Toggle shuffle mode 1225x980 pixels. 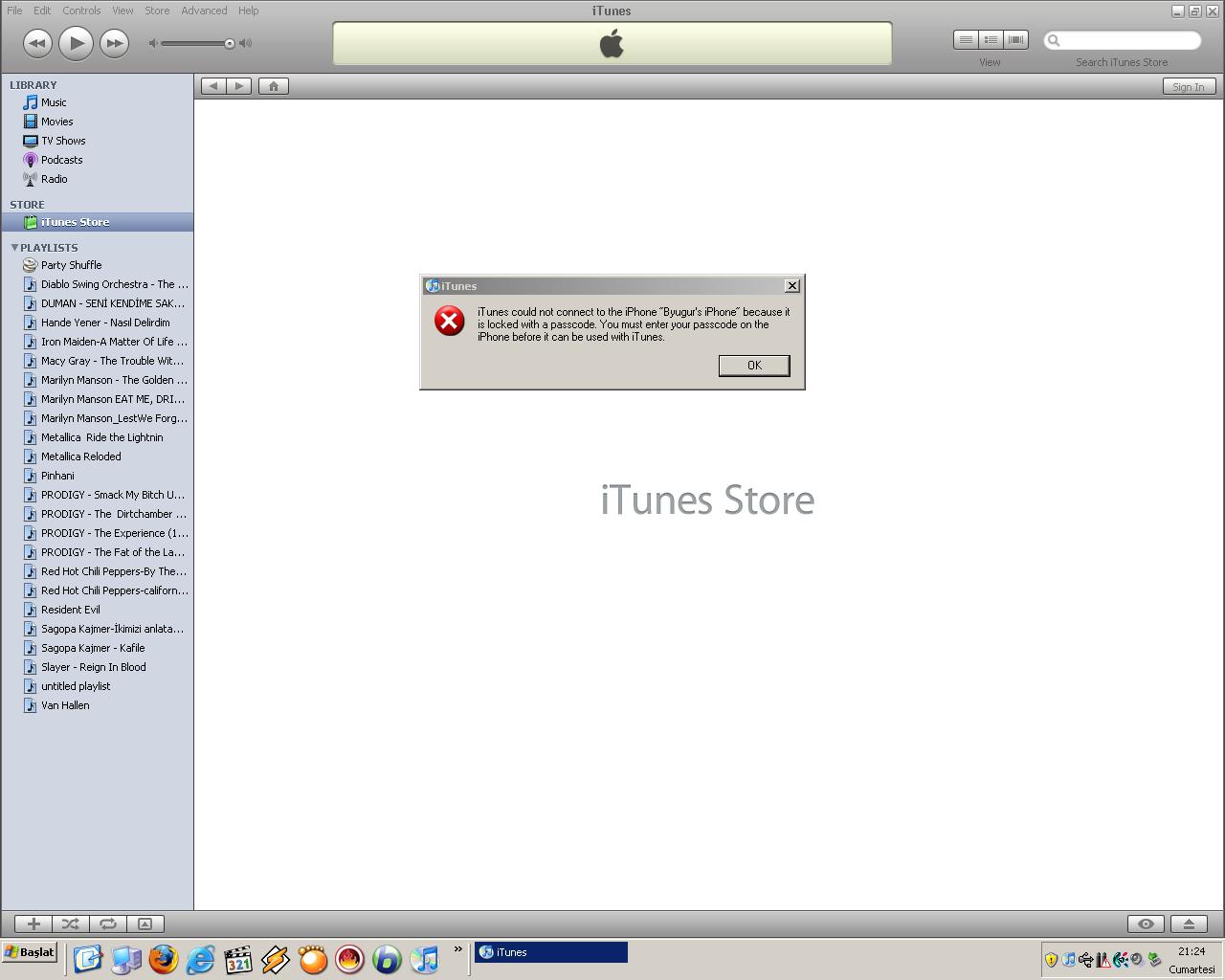coord(70,924)
